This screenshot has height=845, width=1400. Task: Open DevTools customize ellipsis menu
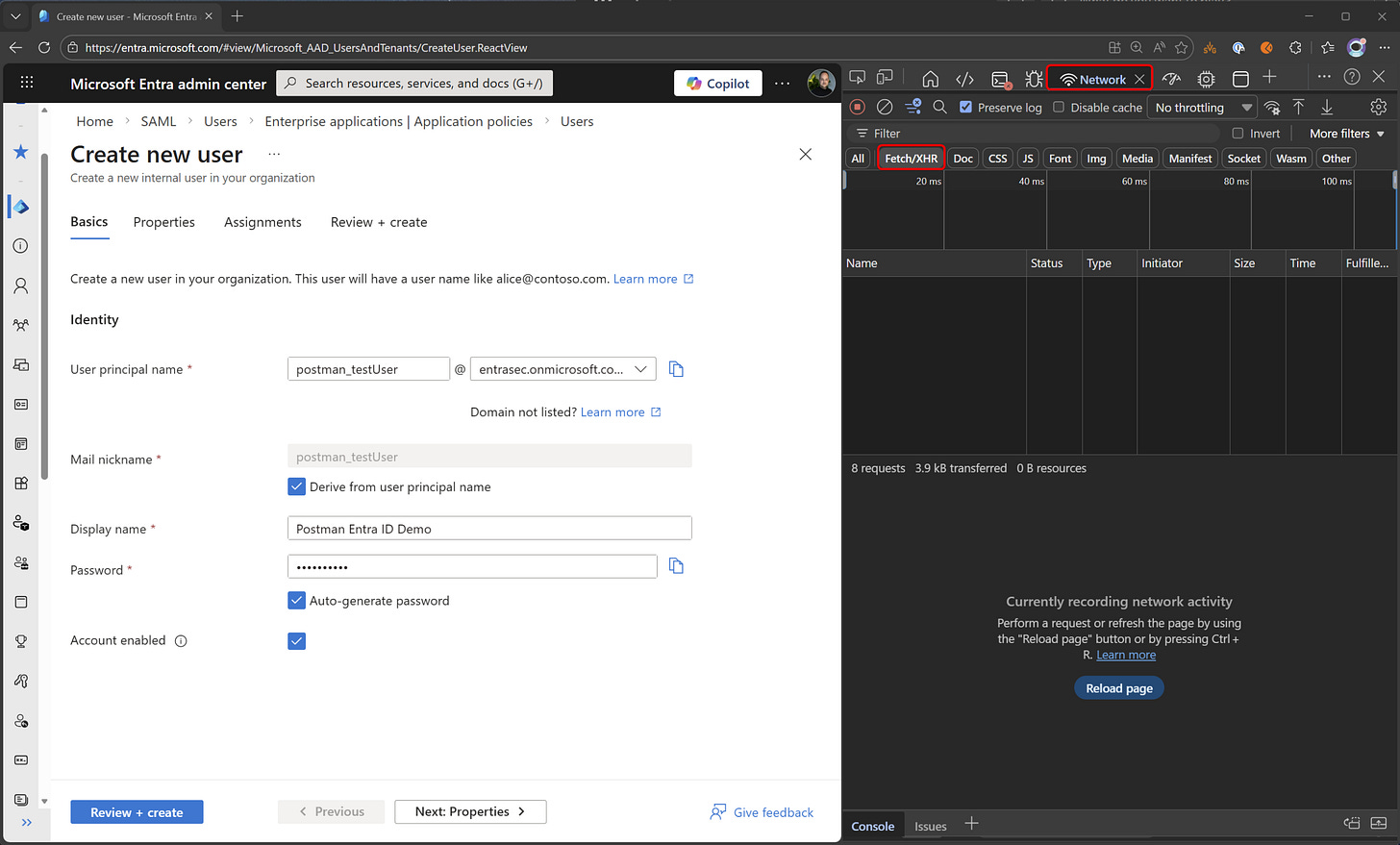[1324, 77]
